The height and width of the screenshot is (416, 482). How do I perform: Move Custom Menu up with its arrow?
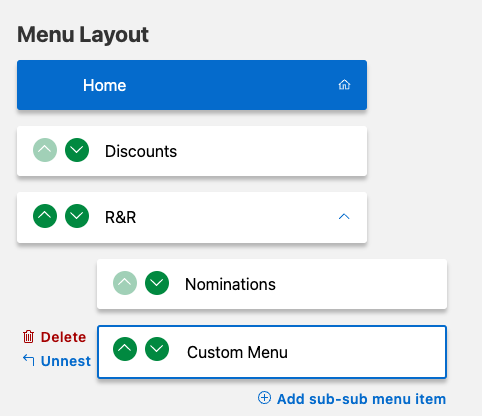click(x=125, y=349)
